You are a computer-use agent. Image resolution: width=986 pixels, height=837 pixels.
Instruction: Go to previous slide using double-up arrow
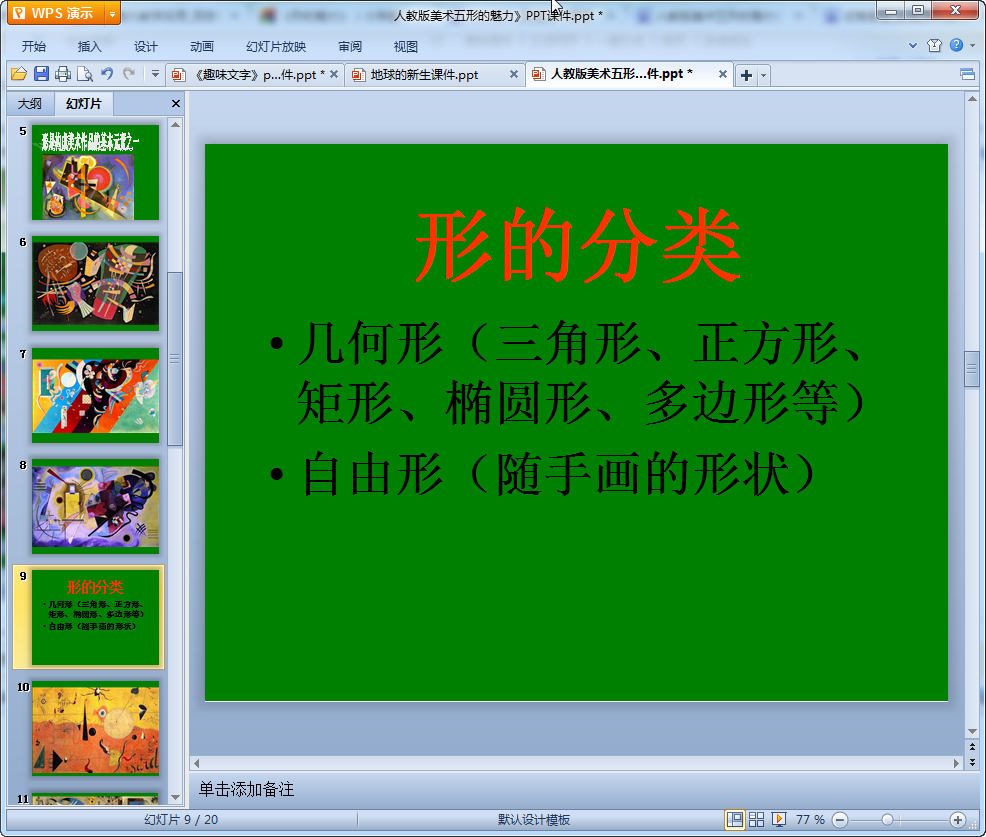972,747
